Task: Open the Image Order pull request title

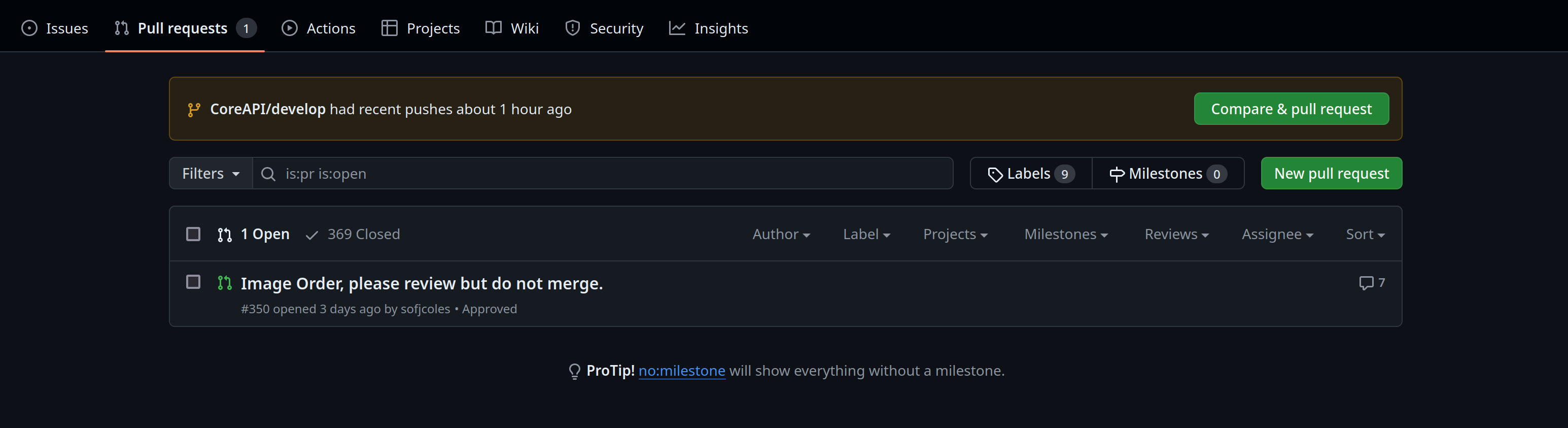Action: 421,283
